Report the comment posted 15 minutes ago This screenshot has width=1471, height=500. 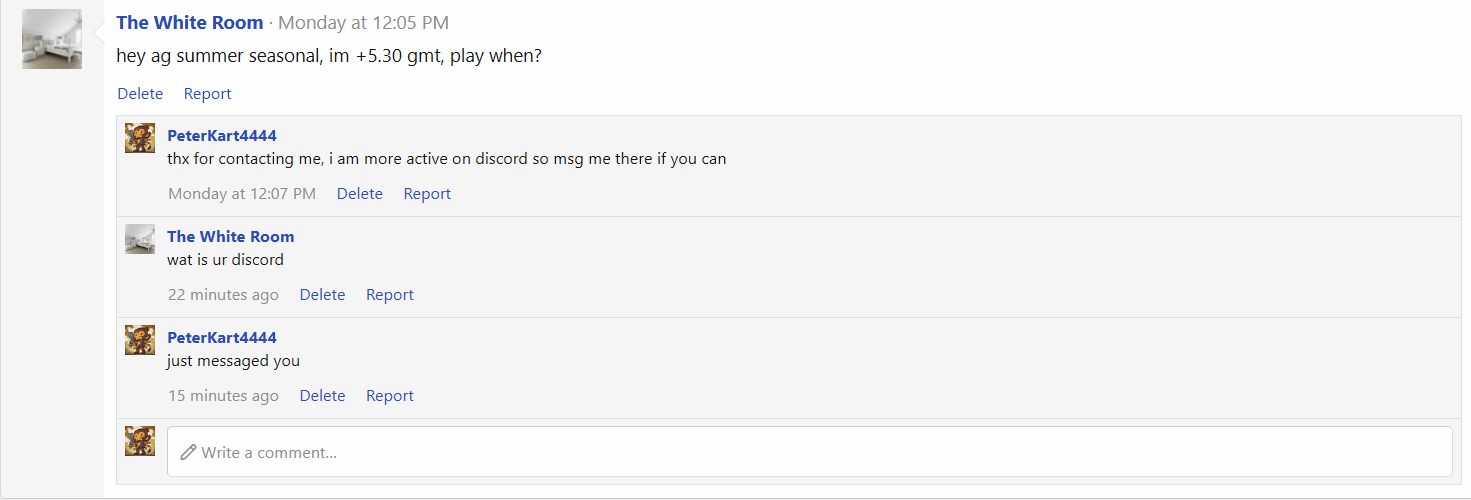coord(390,395)
